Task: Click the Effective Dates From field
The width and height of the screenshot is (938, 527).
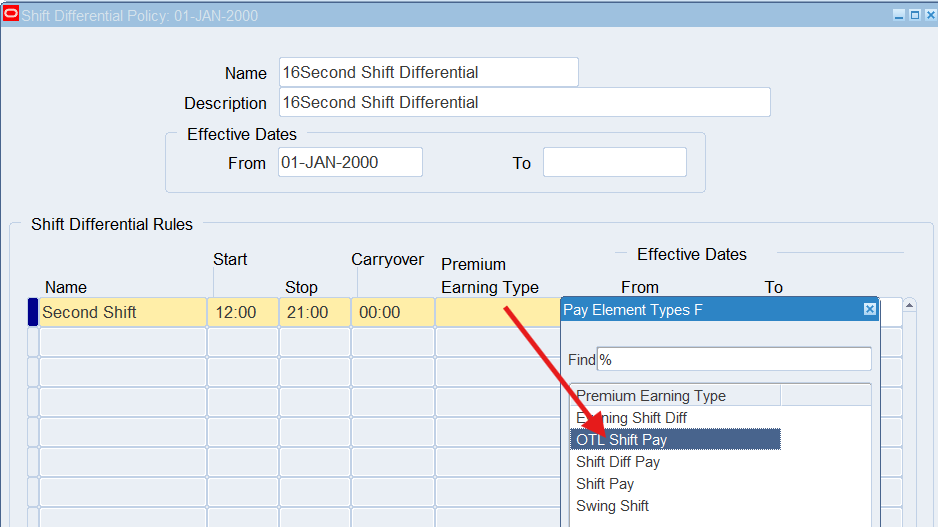Action: tap(350, 162)
